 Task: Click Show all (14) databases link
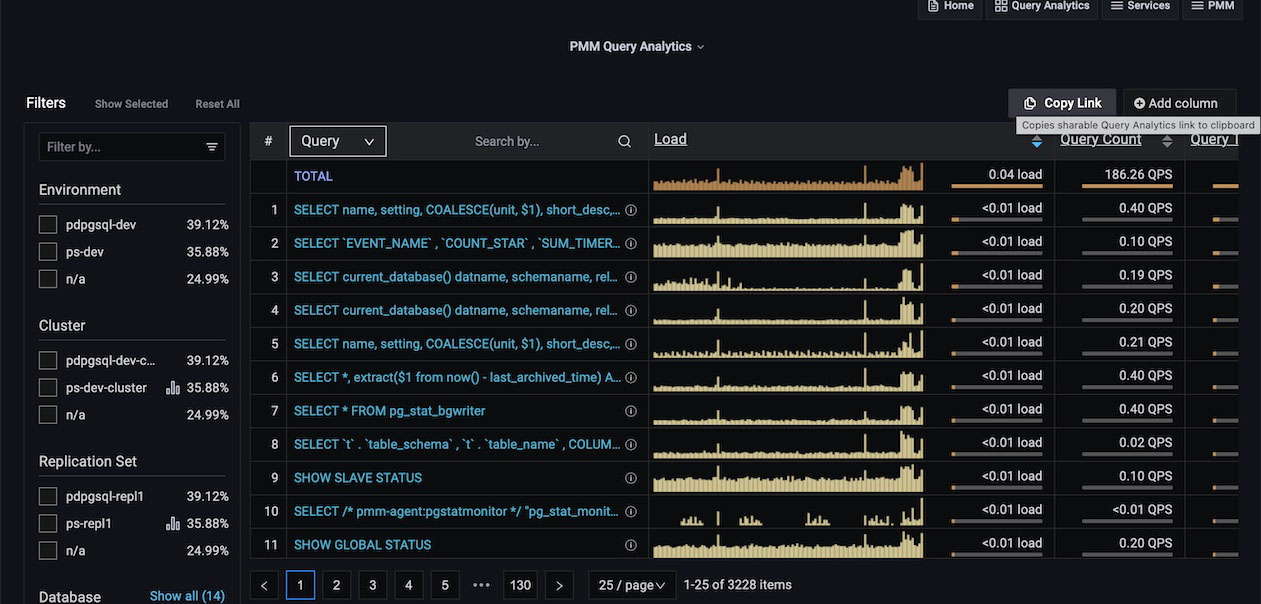coord(187,596)
